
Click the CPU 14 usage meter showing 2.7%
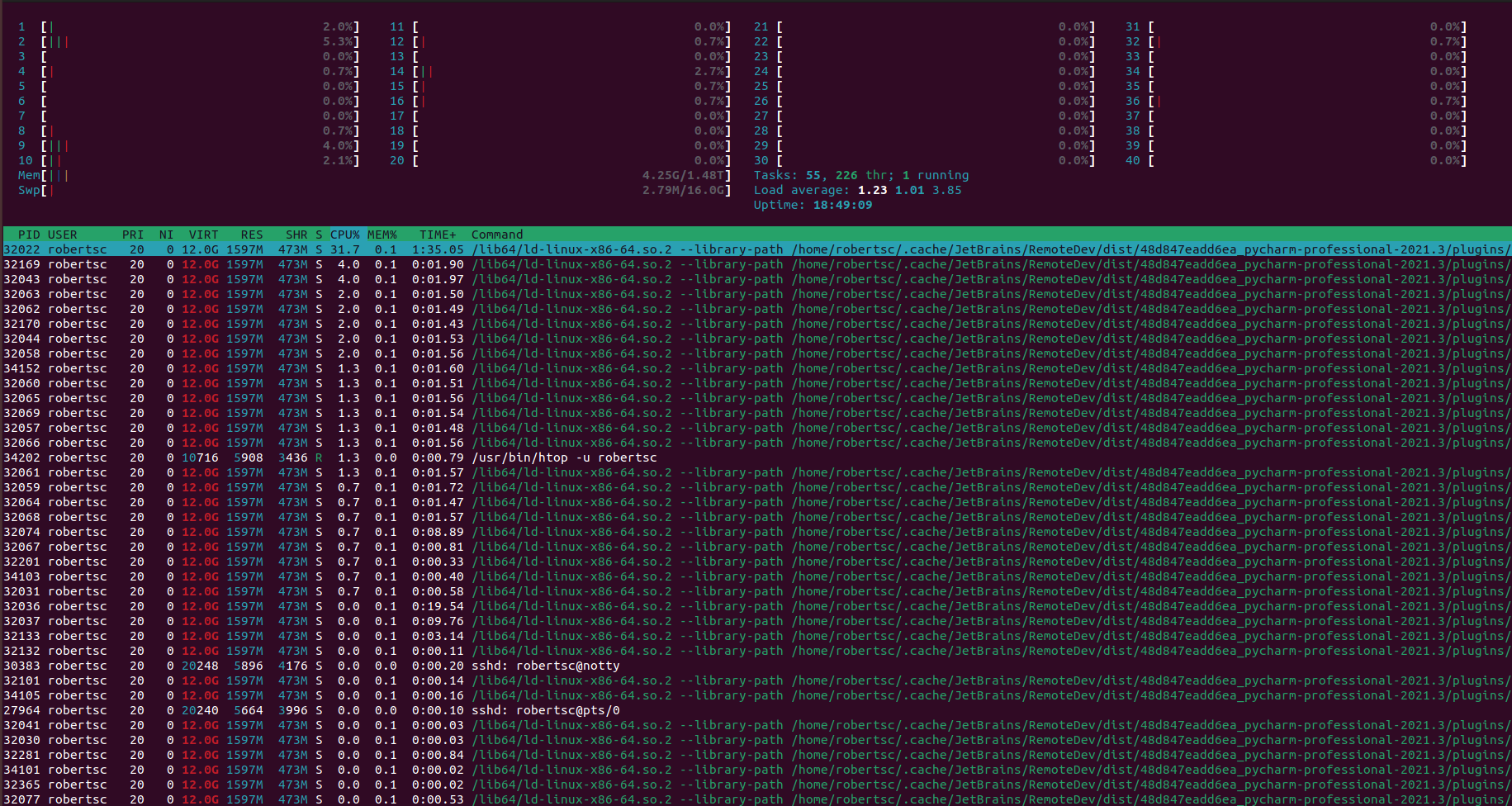pyautogui.click(x=561, y=71)
